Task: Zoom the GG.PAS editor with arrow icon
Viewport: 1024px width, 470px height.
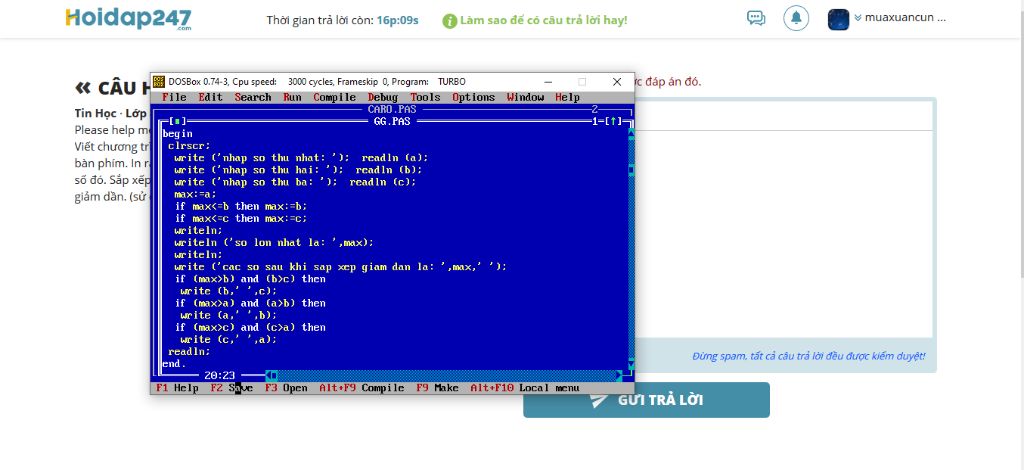Action: pyautogui.click(x=615, y=121)
